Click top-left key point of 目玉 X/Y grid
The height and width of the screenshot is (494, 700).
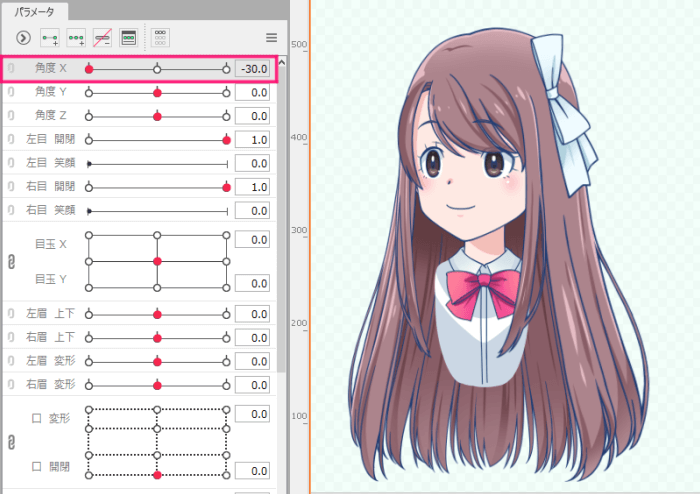click(x=89, y=235)
